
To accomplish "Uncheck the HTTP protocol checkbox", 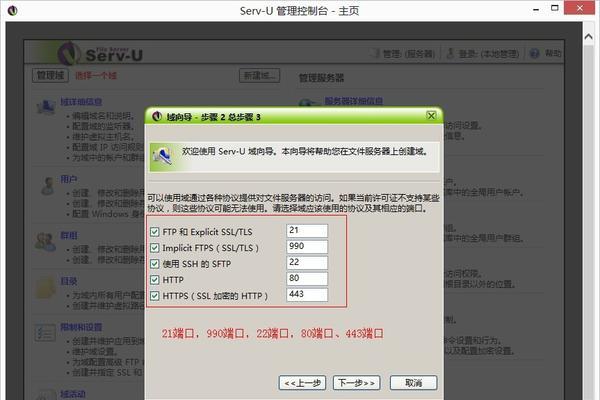I will pos(155,280).
